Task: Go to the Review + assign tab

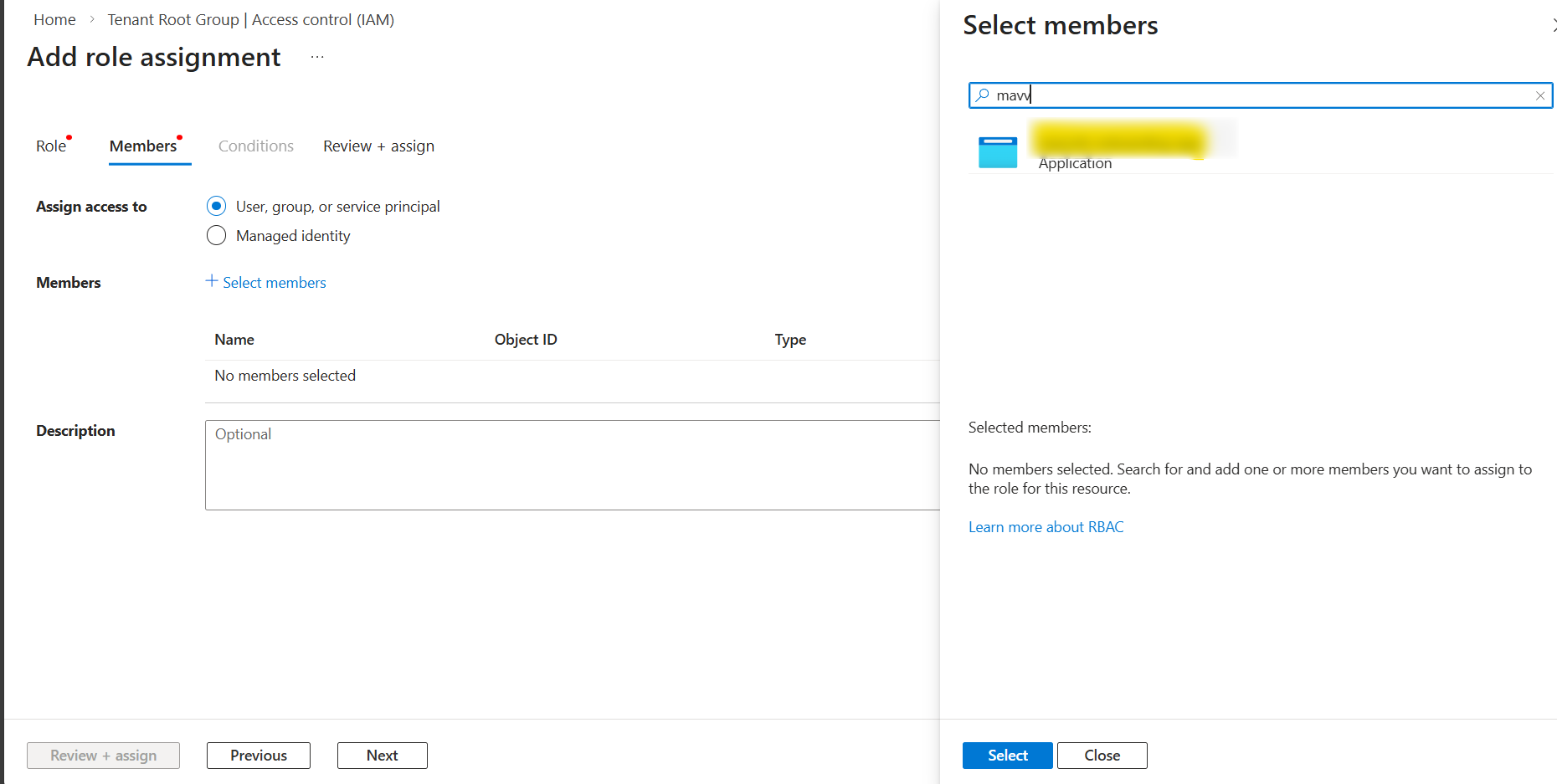Action: (x=378, y=146)
